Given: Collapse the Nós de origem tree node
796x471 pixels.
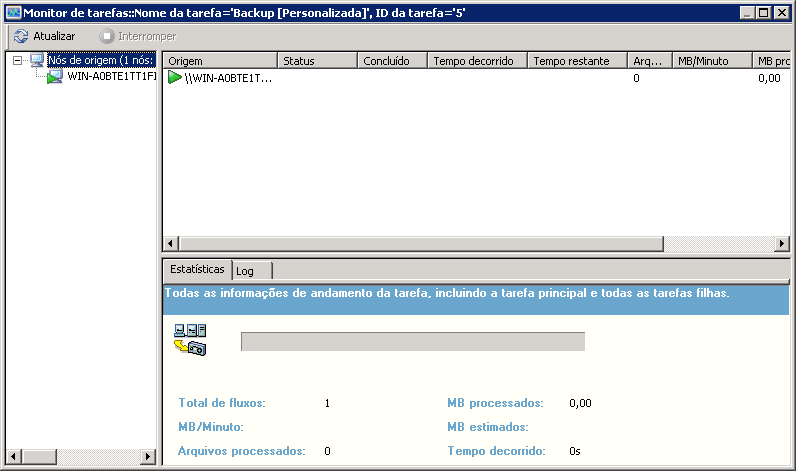Looking at the screenshot, I should 17,60.
